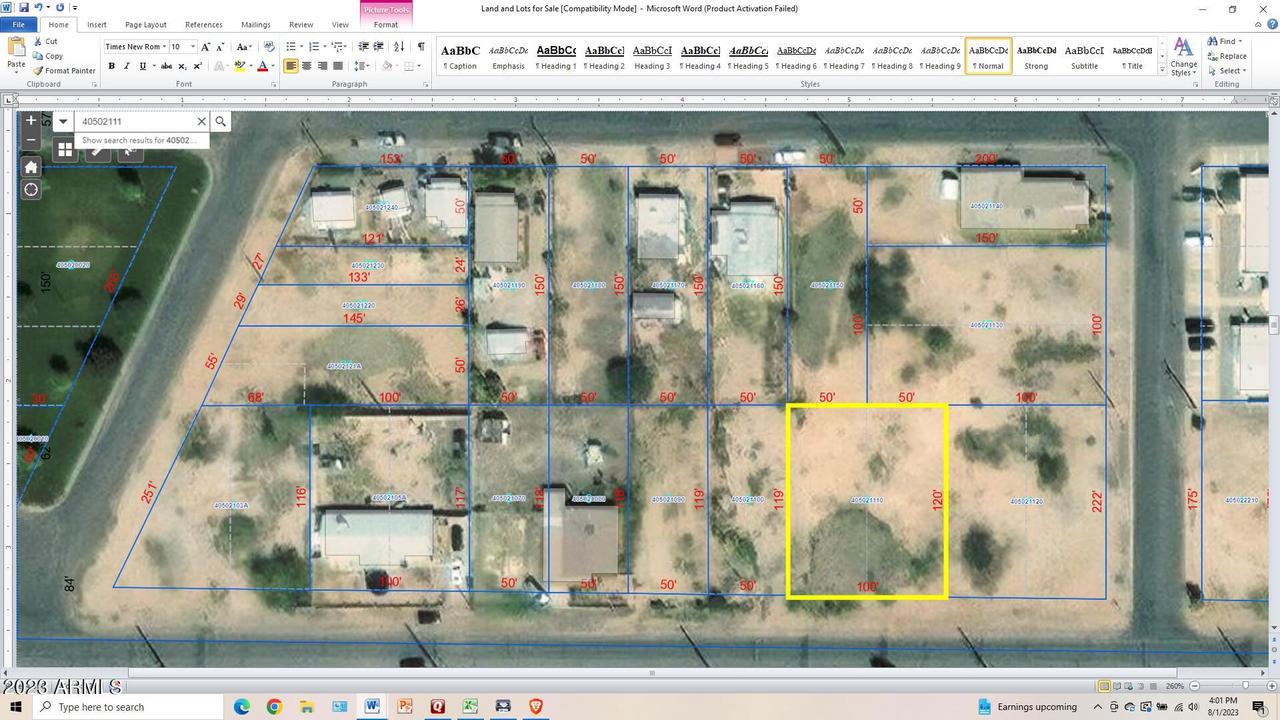The height and width of the screenshot is (720, 1280).
Task: Click the Redo icon in Quick Access Toolbar
Action: (x=60, y=7)
